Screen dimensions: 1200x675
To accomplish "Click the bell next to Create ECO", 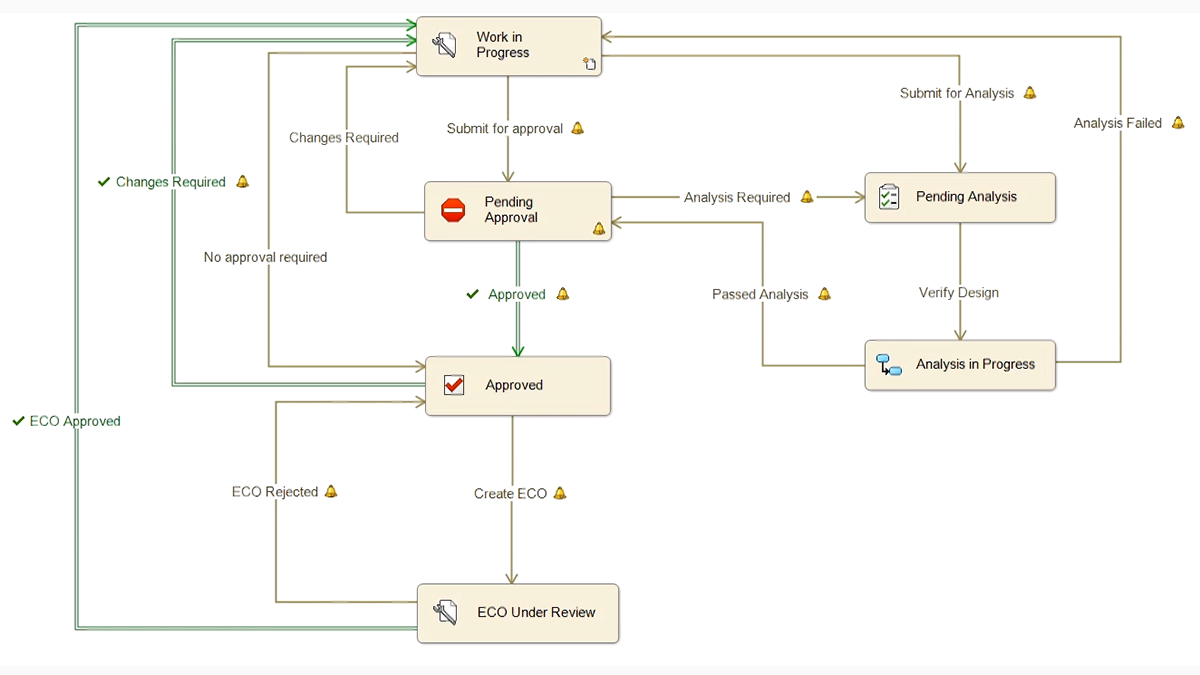I will (x=560, y=493).
